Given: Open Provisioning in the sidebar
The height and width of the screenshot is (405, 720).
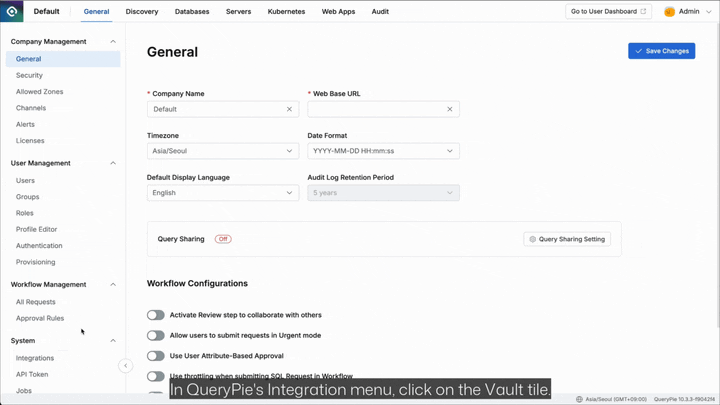Looking at the screenshot, I should [35, 262].
